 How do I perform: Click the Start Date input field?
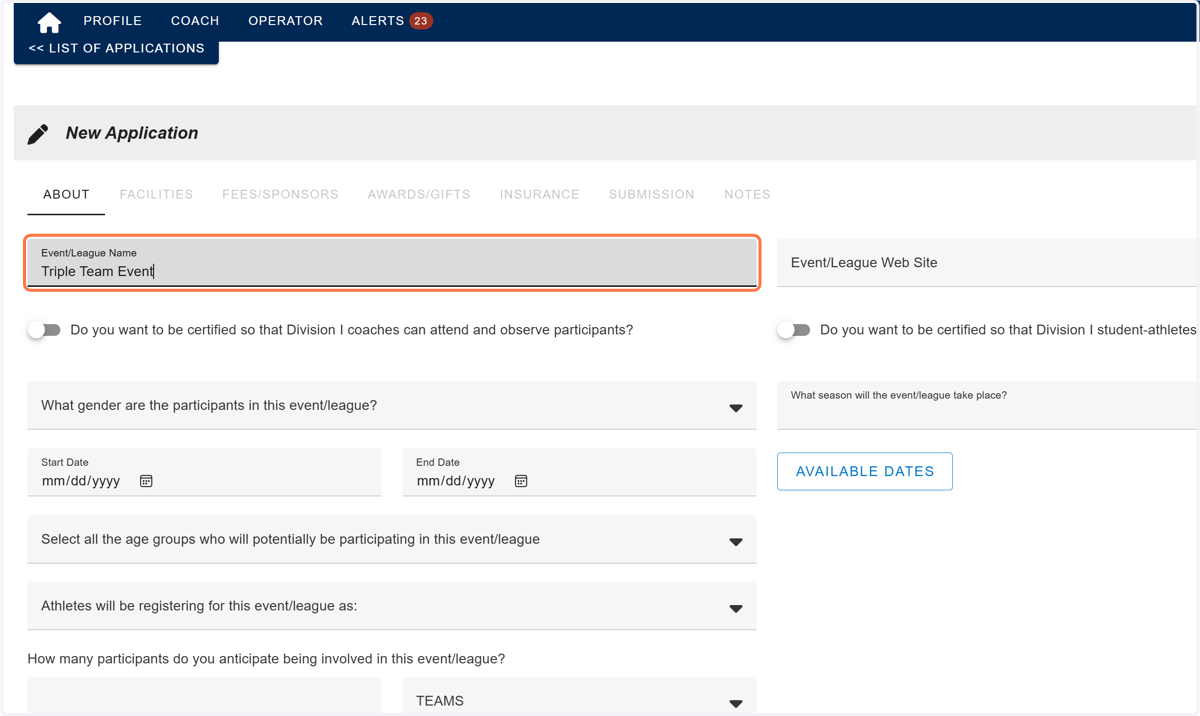click(205, 472)
